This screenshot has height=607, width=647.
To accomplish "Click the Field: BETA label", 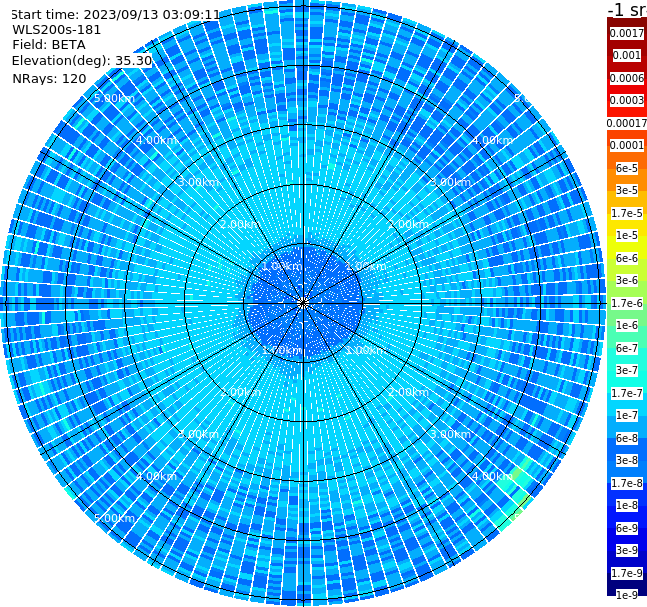I will 49,45.
